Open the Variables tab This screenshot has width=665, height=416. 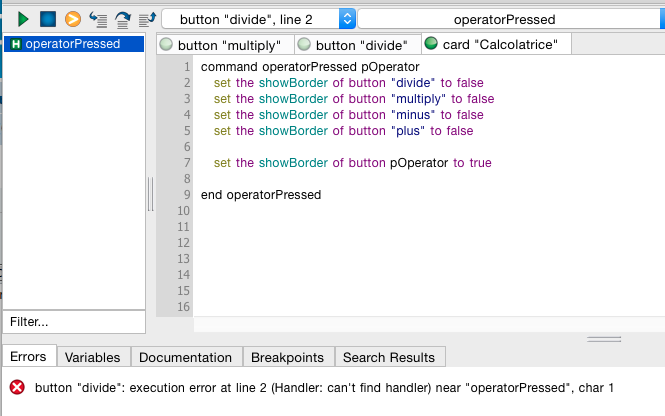tap(92, 357)
